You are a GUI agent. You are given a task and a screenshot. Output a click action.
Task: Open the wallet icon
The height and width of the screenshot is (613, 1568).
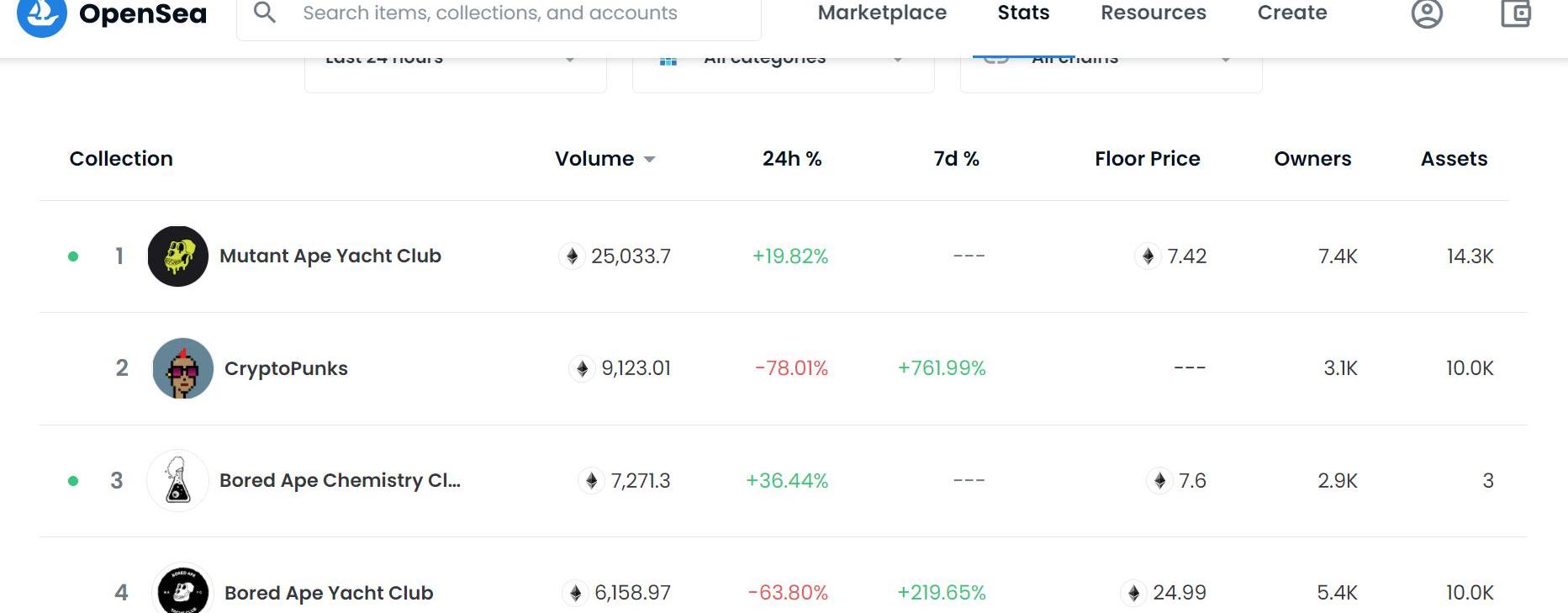pyautogui.click(x=1516, y=13)
